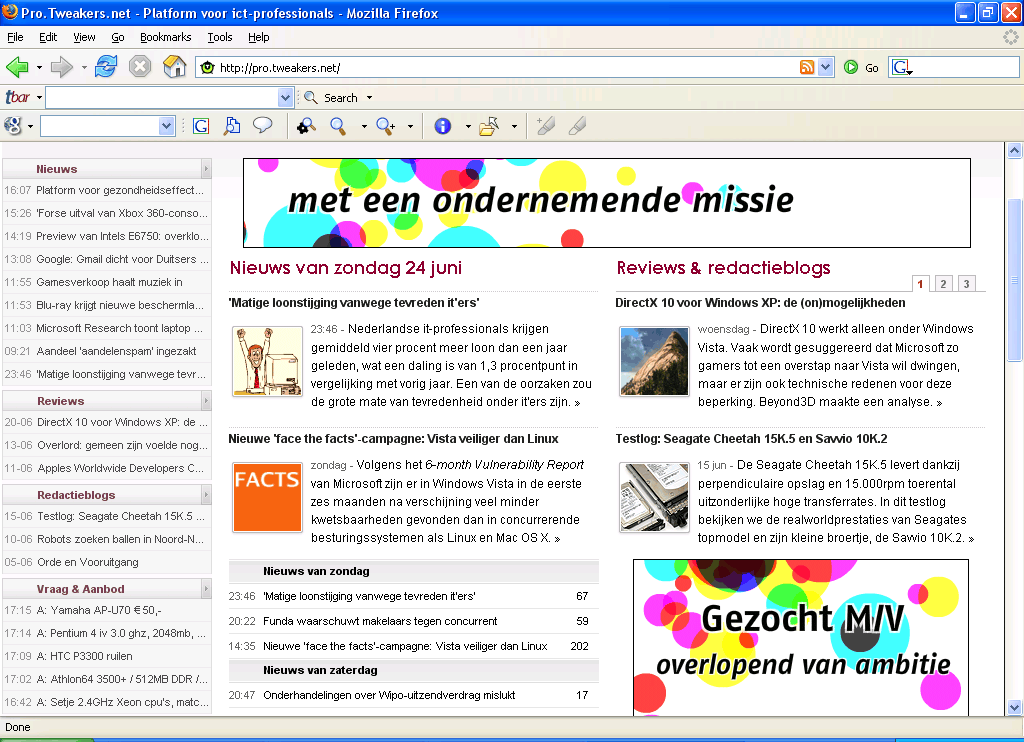
Task: Open the Go menu
Action: pyautogui.click(x=118, y=37)
